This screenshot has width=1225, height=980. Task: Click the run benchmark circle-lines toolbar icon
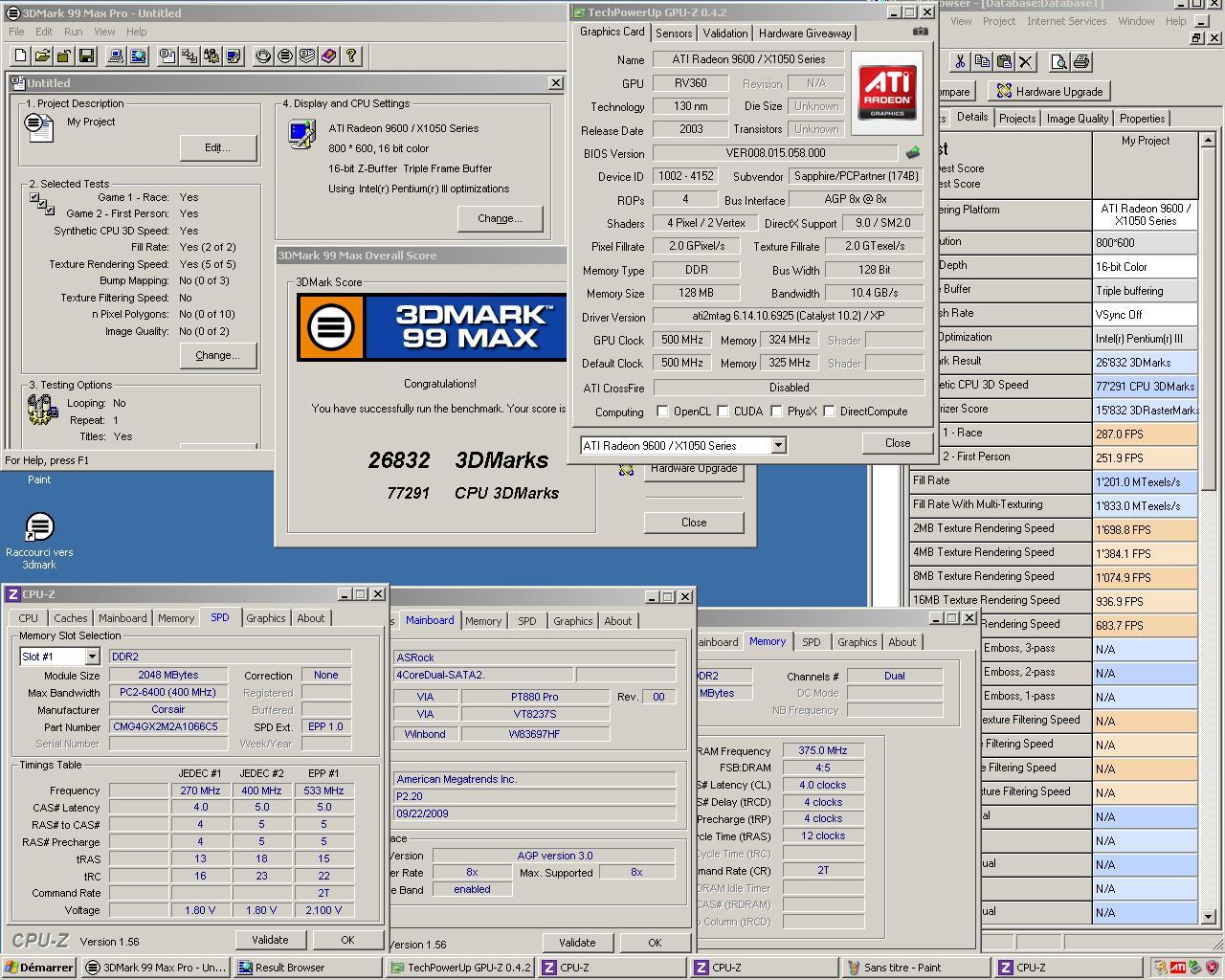point(284,56)
